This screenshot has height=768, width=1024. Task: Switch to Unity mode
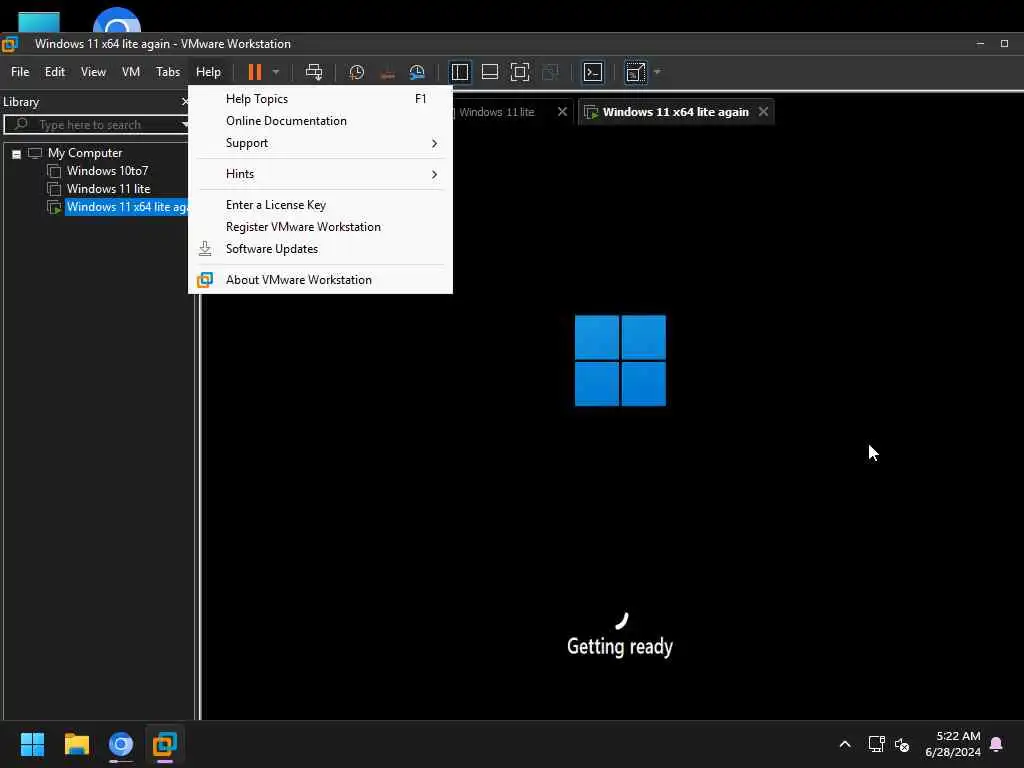551,72
